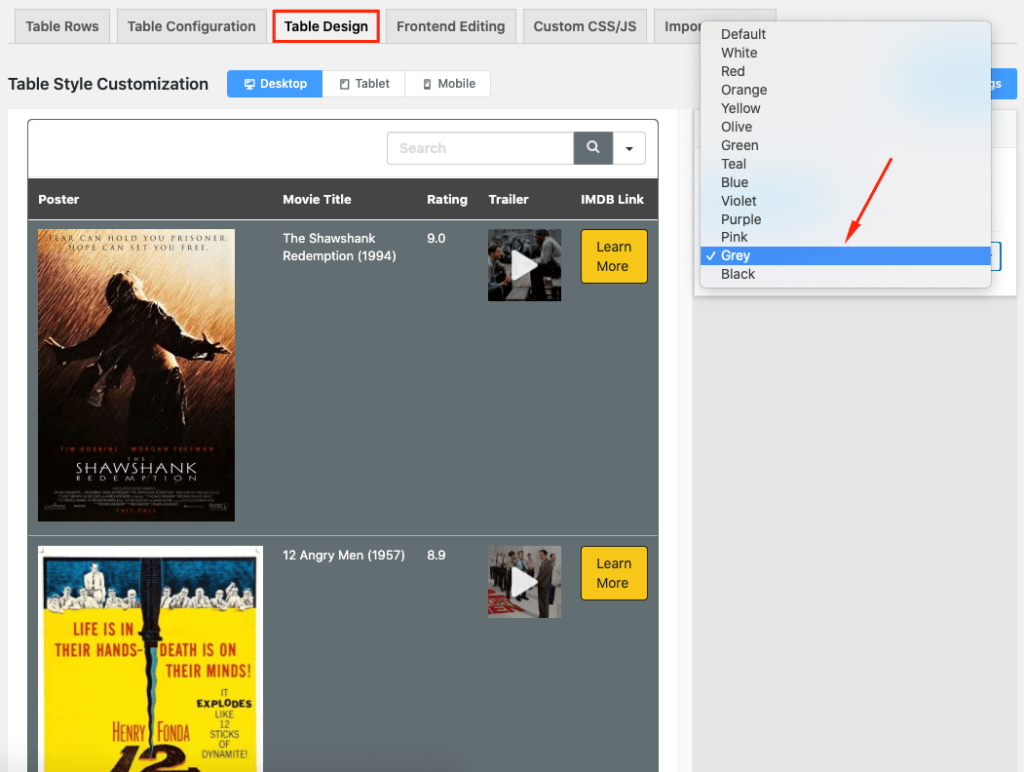Screen dimensions: 1024x772
Task: Play The Shawshank Redemption trailer video
Action: [524, 265]
